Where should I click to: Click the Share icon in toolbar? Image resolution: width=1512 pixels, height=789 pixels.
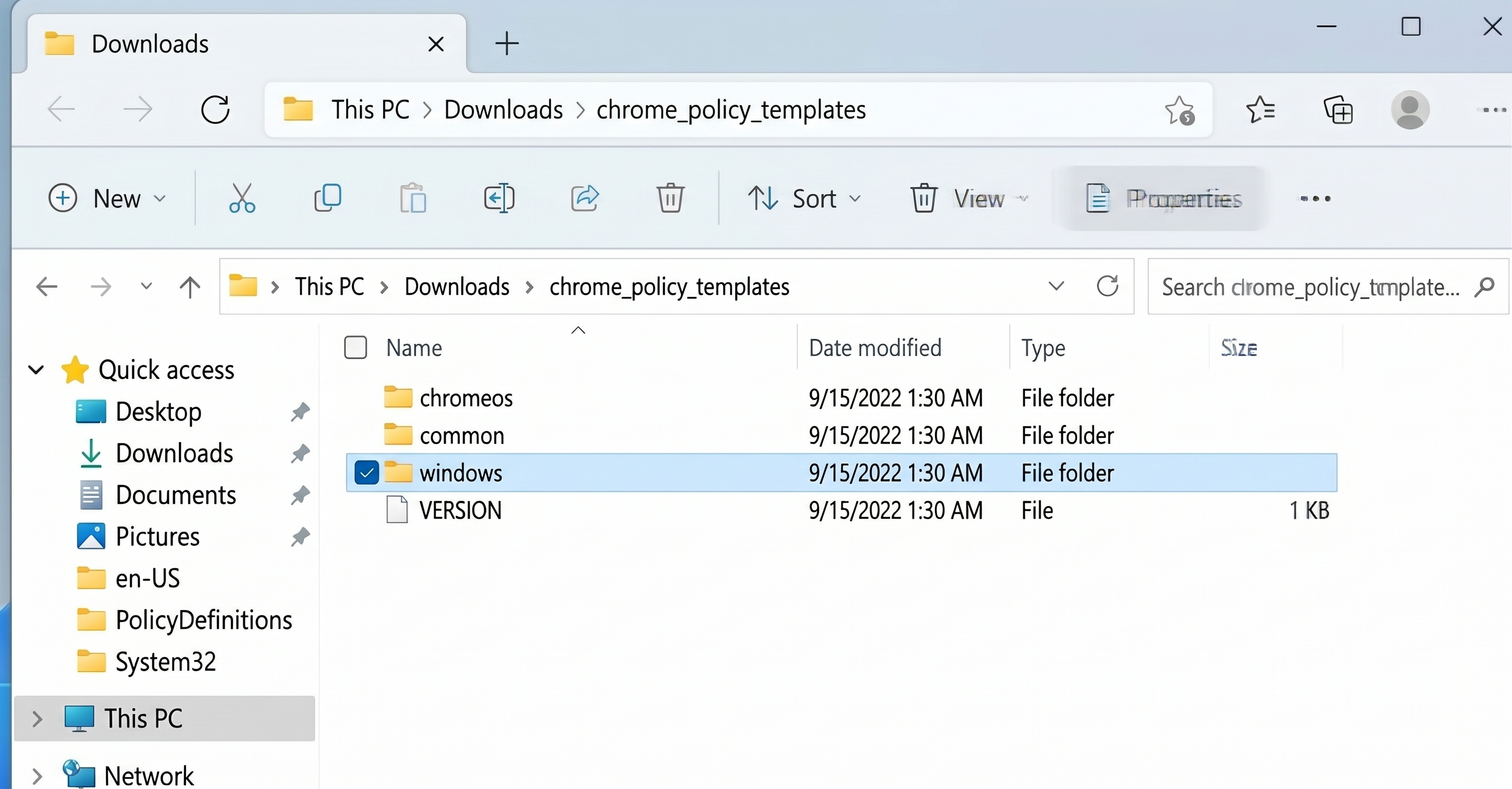tap(585, 198)
